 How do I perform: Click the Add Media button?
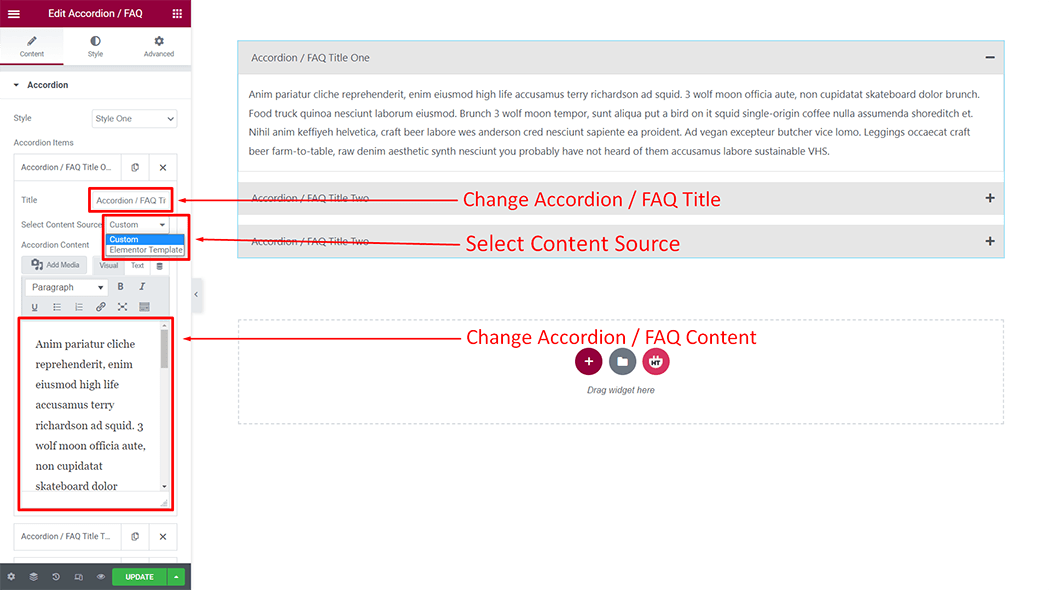56,265
